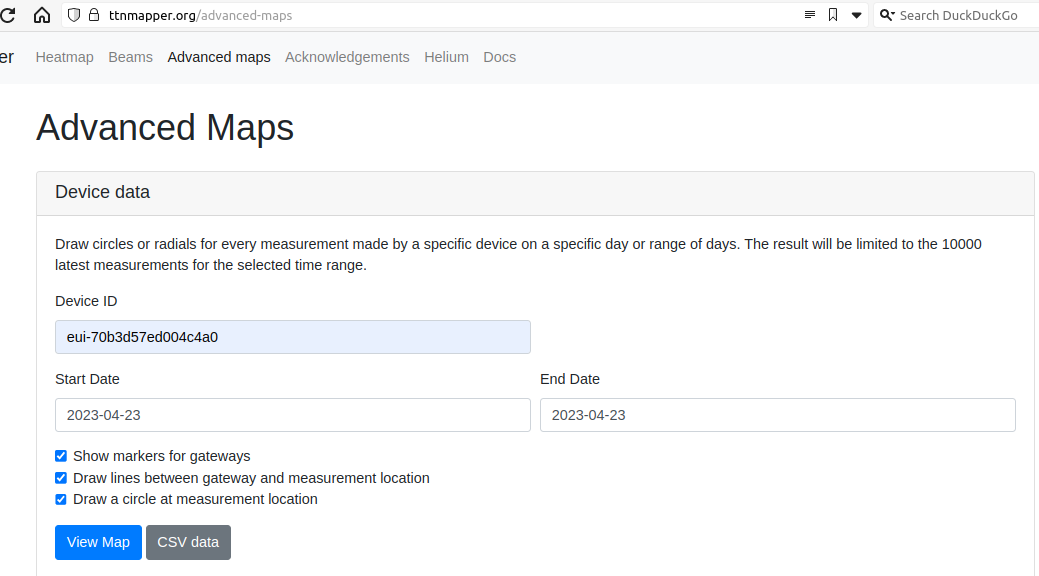Uncheck Show markers for gateways
1039x576 pixels.
coord(61,456)
